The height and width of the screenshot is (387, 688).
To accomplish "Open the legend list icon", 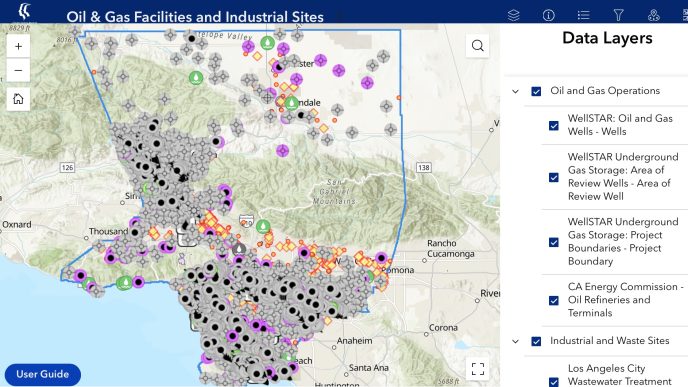I will (x=584, y=15).
